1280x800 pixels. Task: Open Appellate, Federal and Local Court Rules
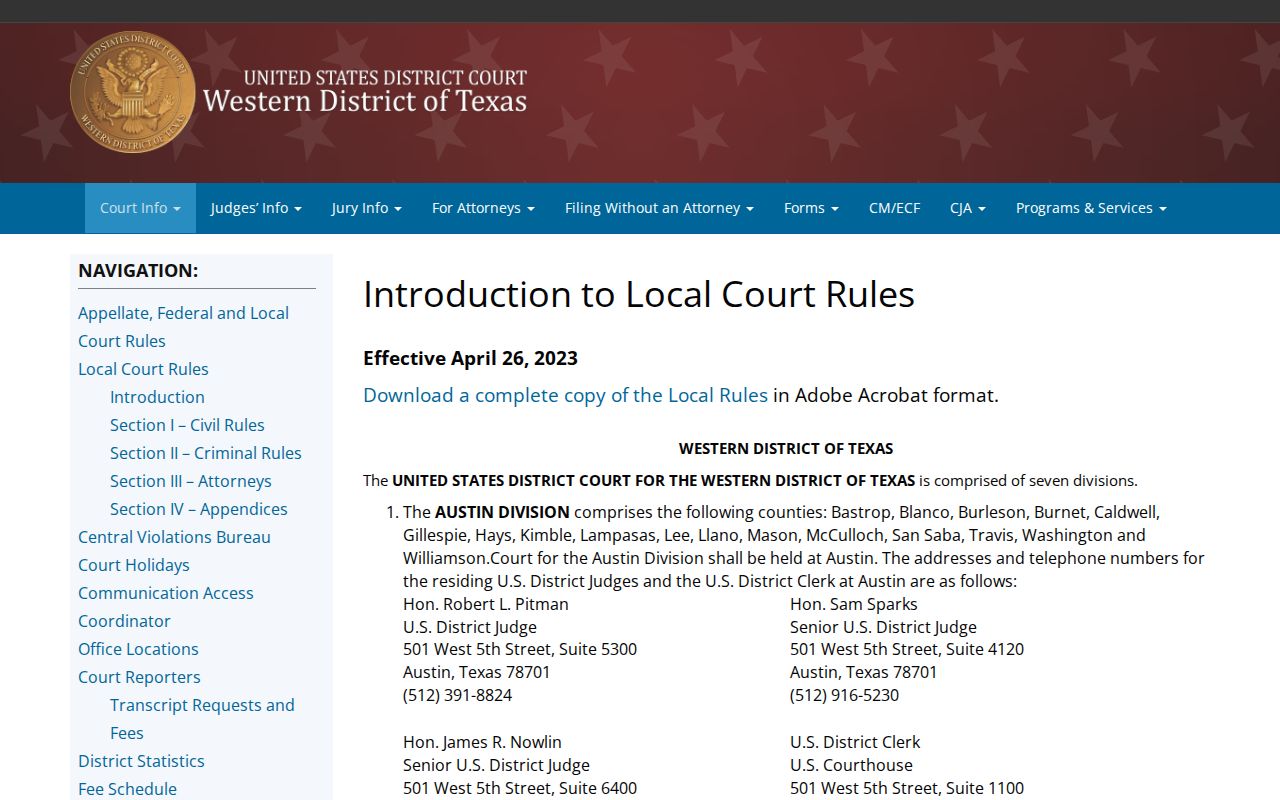(x=183, y=327)
